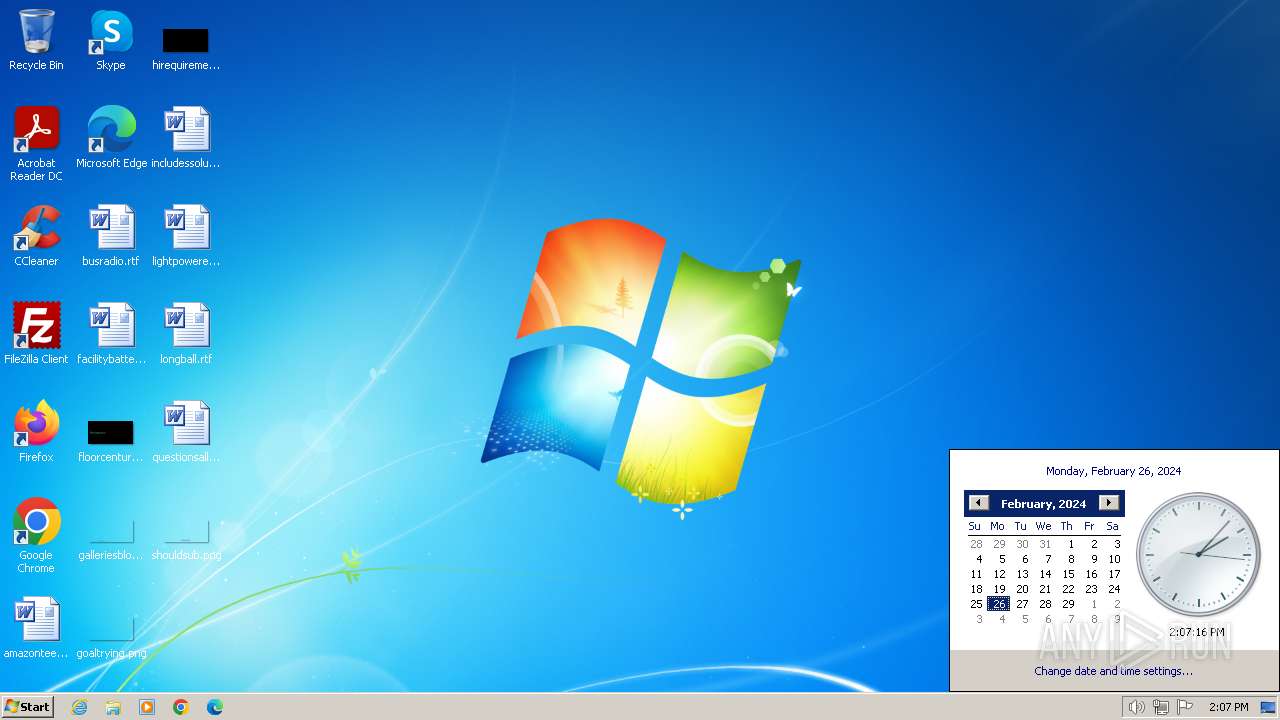Launch Internet Explorer from taskbar
The height and width of the screenshot is (720, 1280).
point(80,707)
